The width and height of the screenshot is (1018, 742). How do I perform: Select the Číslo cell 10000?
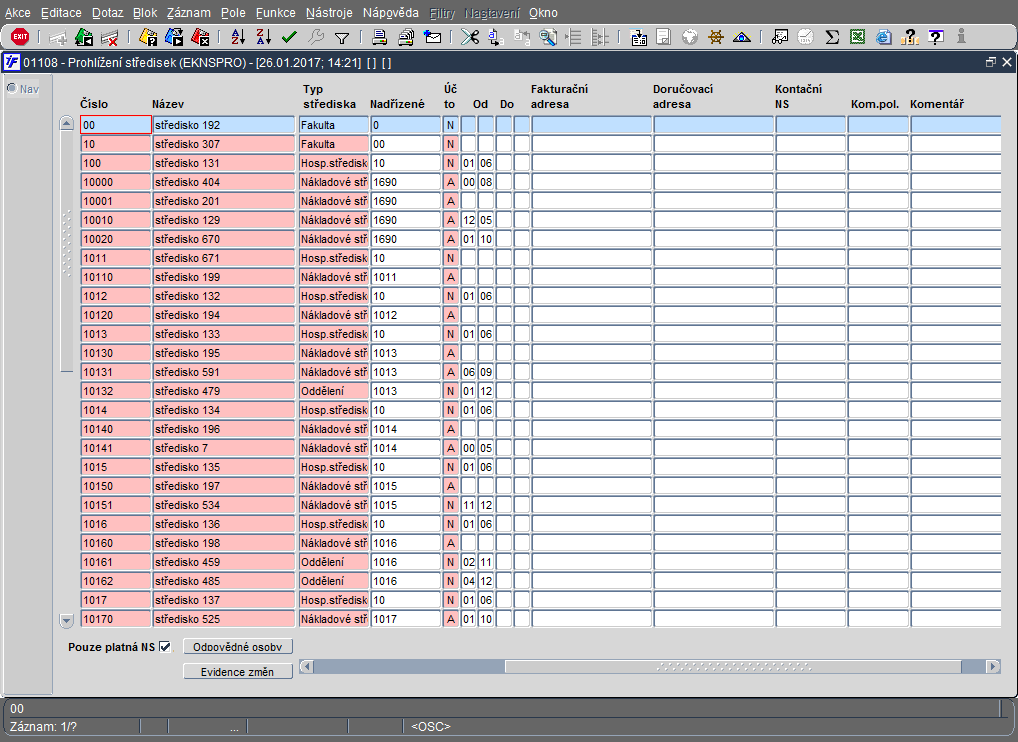point(116,182)
